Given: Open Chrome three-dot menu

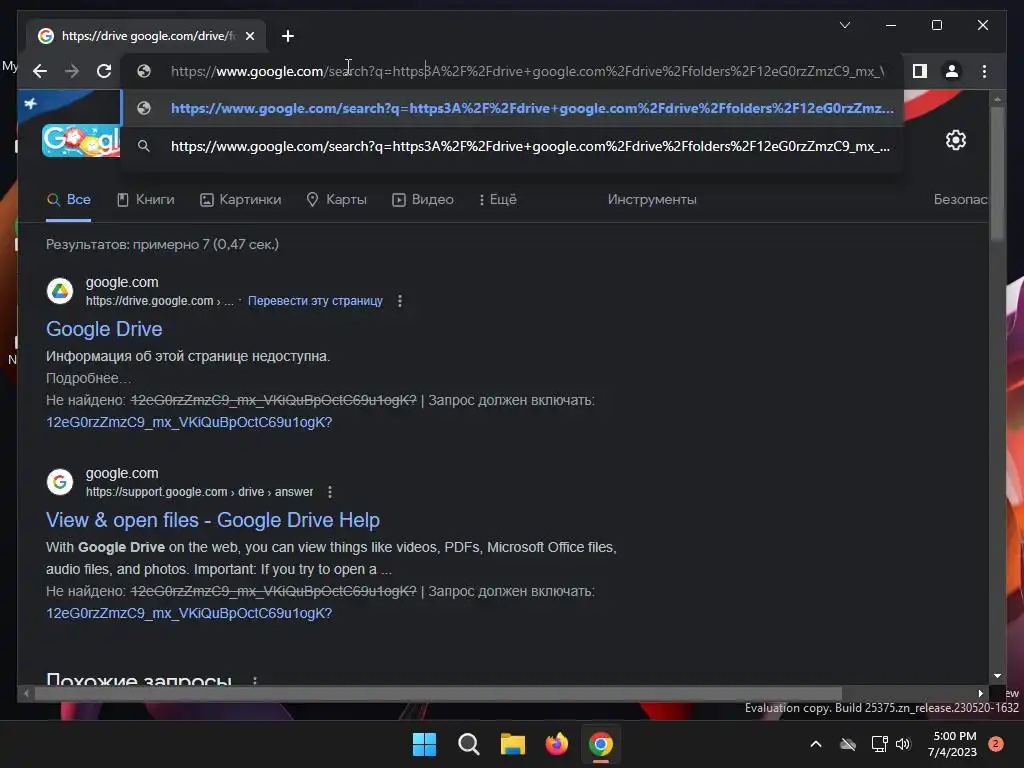Looking at the screenshot, I should click(x=984, y=71).
